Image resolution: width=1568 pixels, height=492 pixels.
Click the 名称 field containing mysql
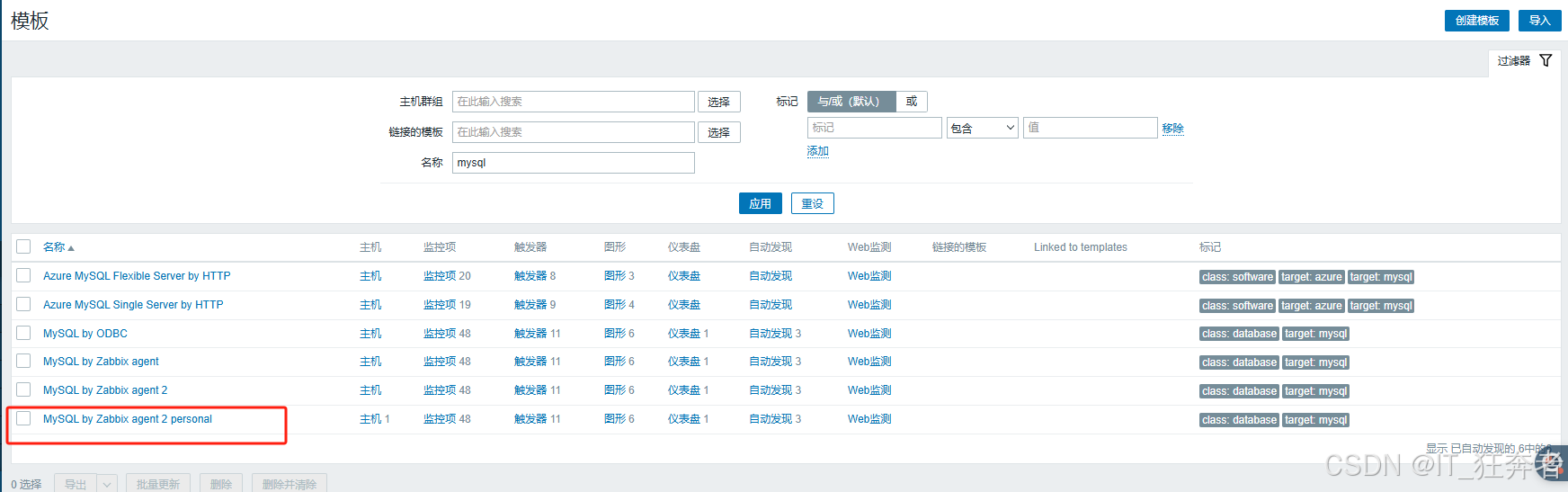(573, 163)
